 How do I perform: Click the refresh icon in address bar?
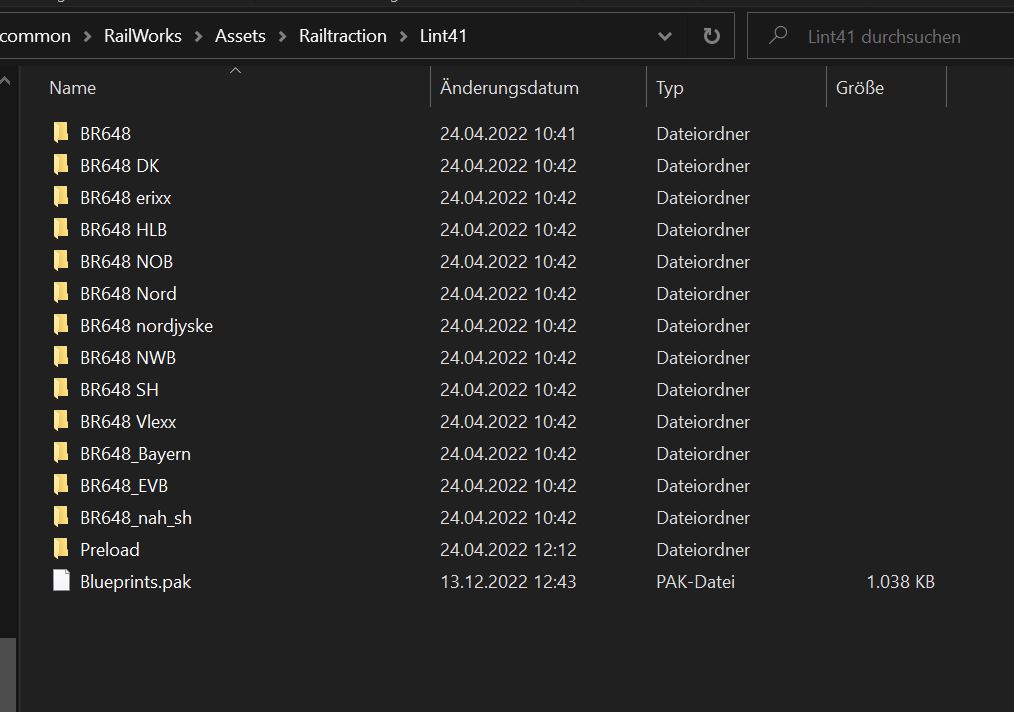tap(711, 36)
